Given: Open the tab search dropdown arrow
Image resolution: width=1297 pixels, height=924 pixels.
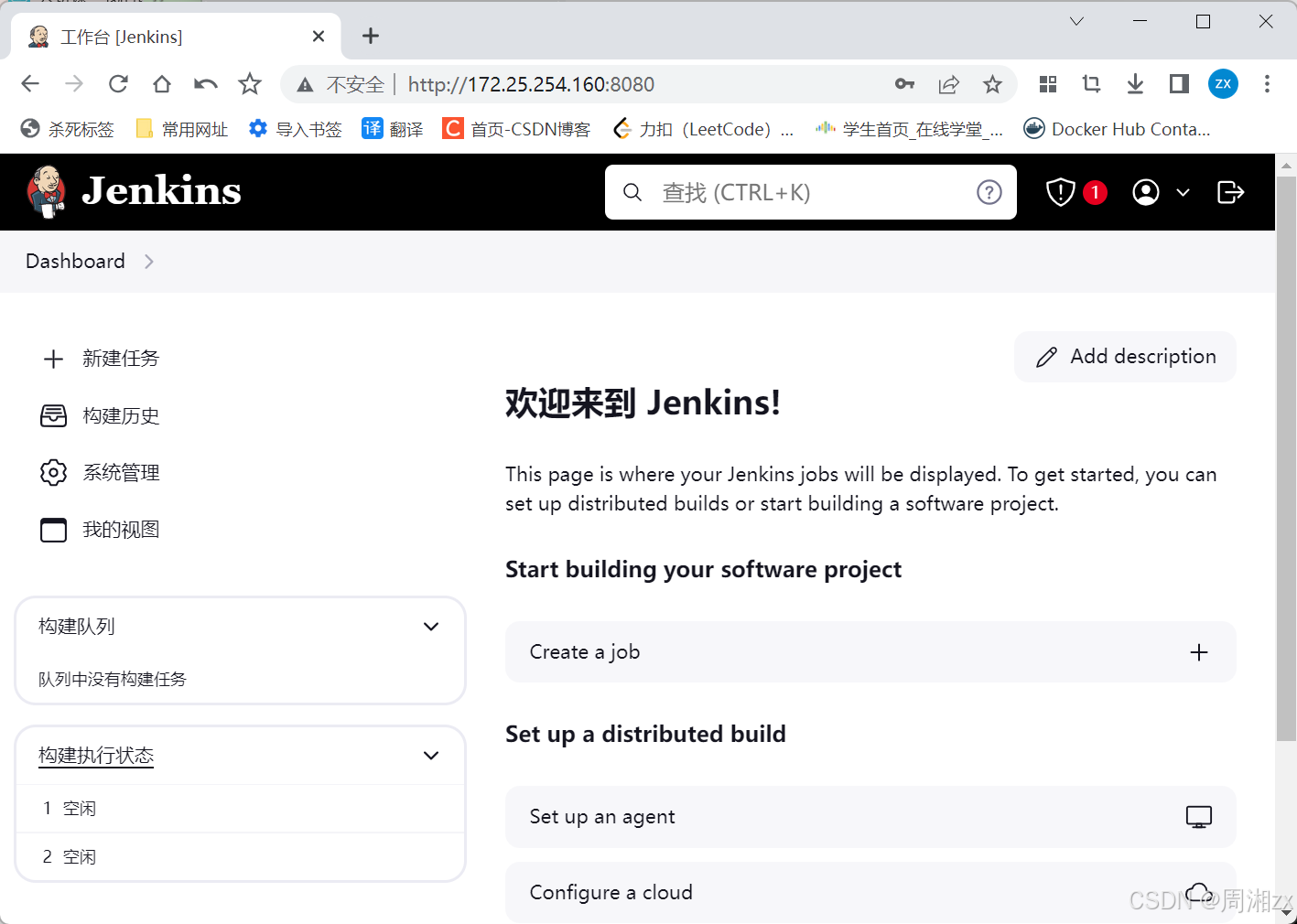Looking at the screenshot, I should pyautogui.click(x=1076, y=21).
